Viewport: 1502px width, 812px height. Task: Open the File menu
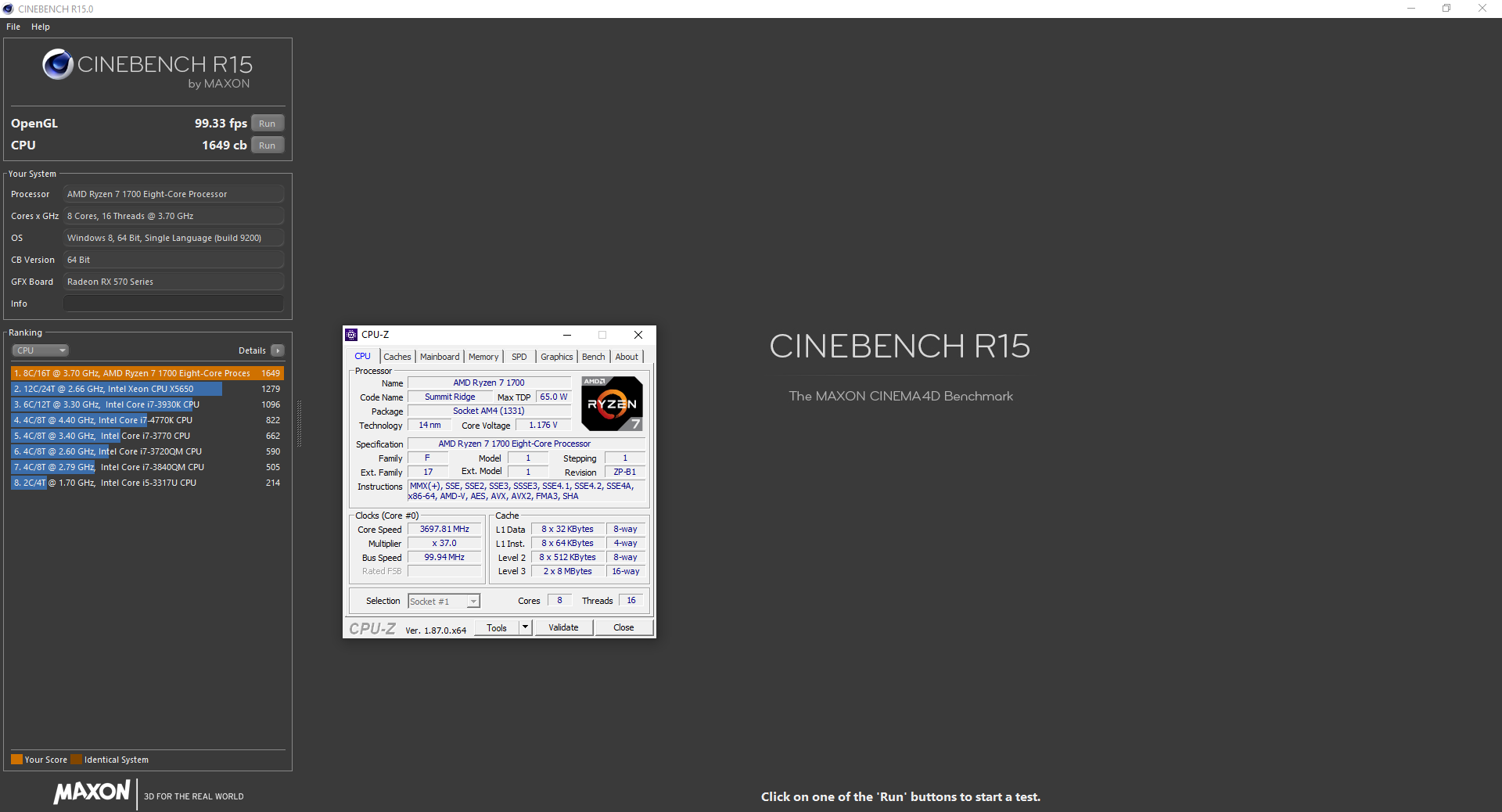[13, 27]
